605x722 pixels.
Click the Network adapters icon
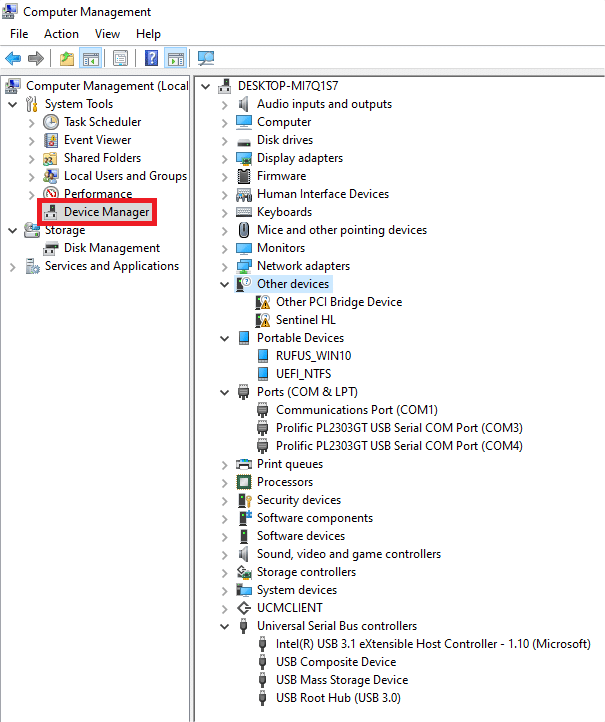click(244, 266)
